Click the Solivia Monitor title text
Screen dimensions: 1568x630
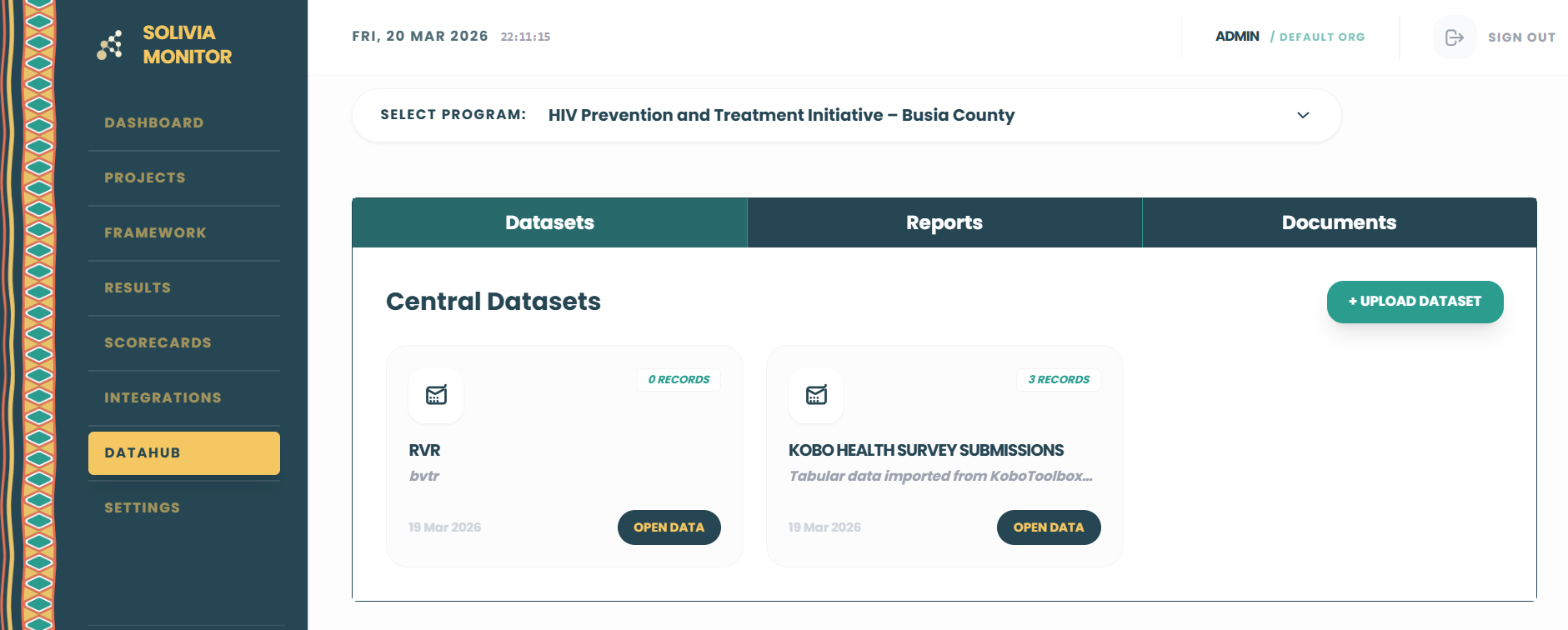pyautogui.click(x=187, y=45)
